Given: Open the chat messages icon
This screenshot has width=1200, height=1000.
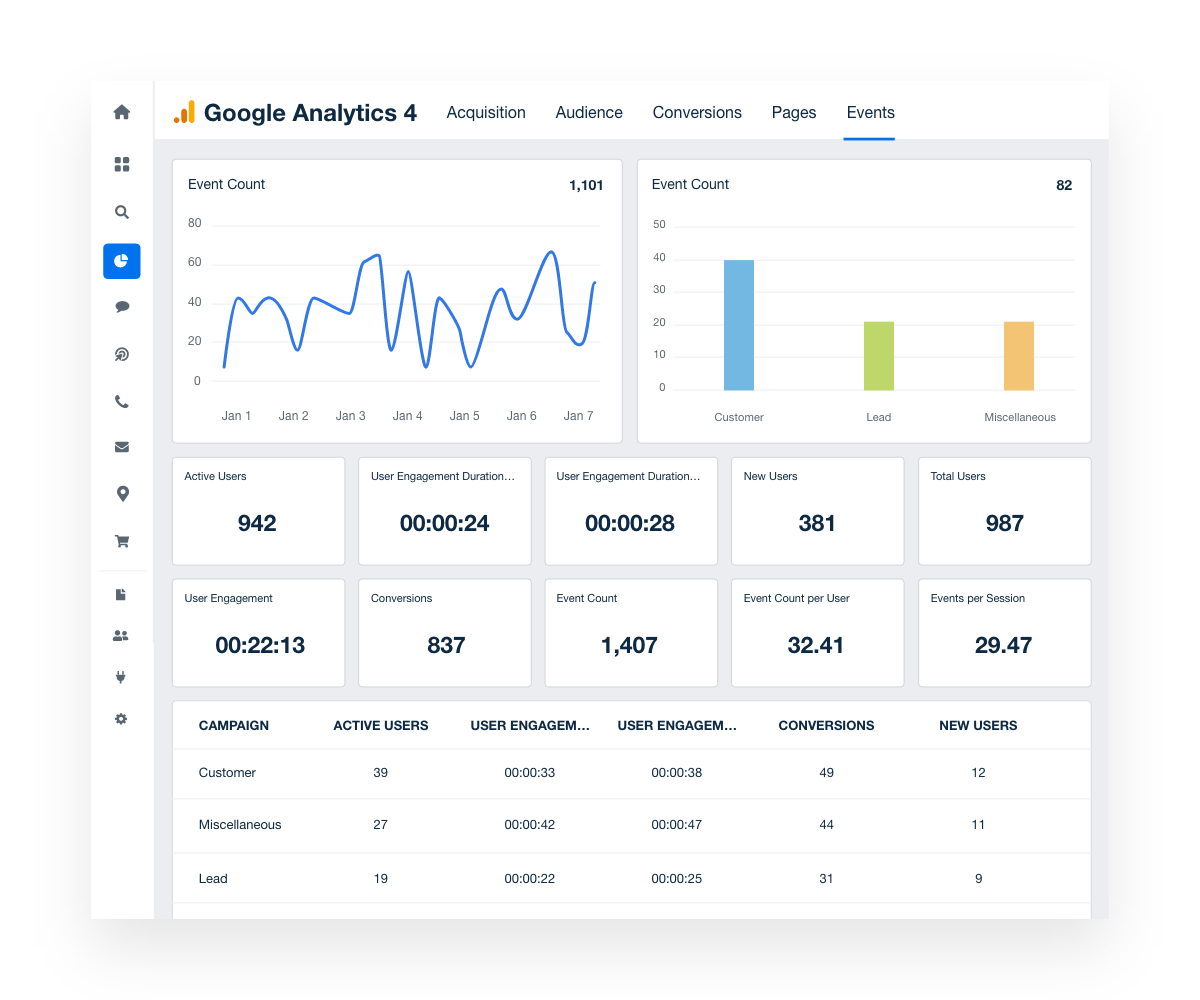Looking at the screenshot, I should tap(121, 306).
